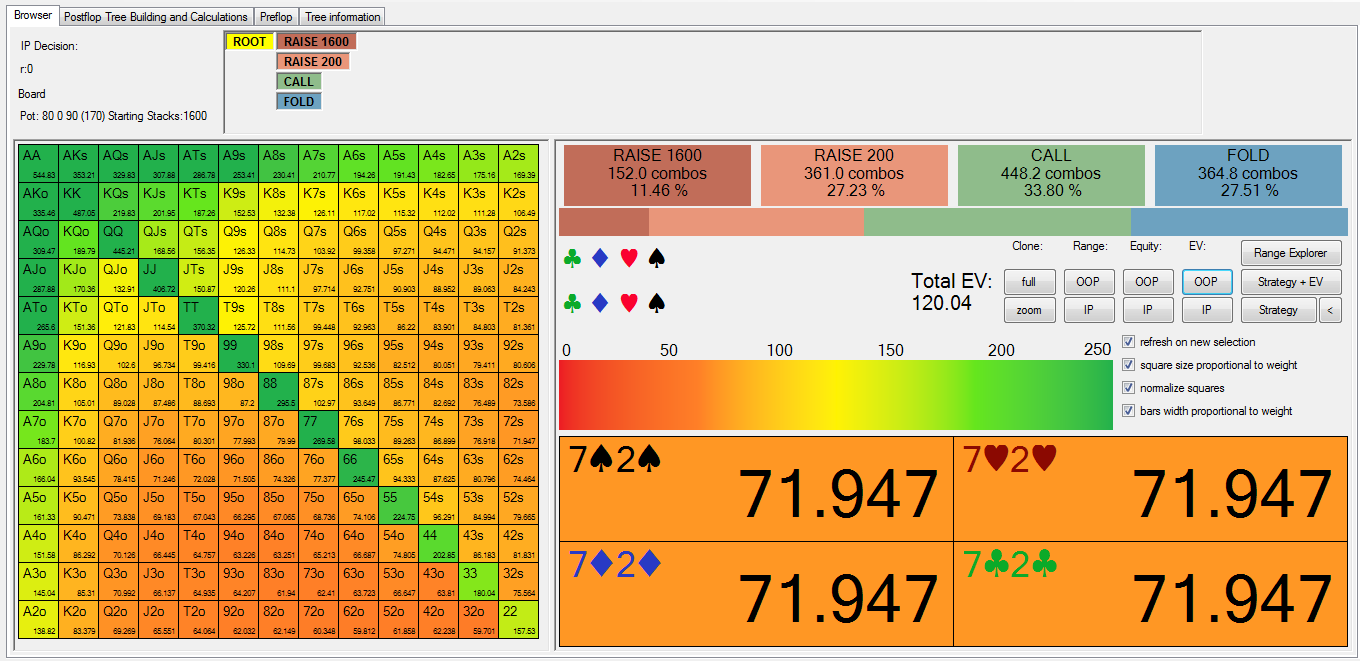The height and width of the screenshot is (661, 1360).
Task: Open Postflop Tree Building and Calculations tab
Action: click(155, 17)
